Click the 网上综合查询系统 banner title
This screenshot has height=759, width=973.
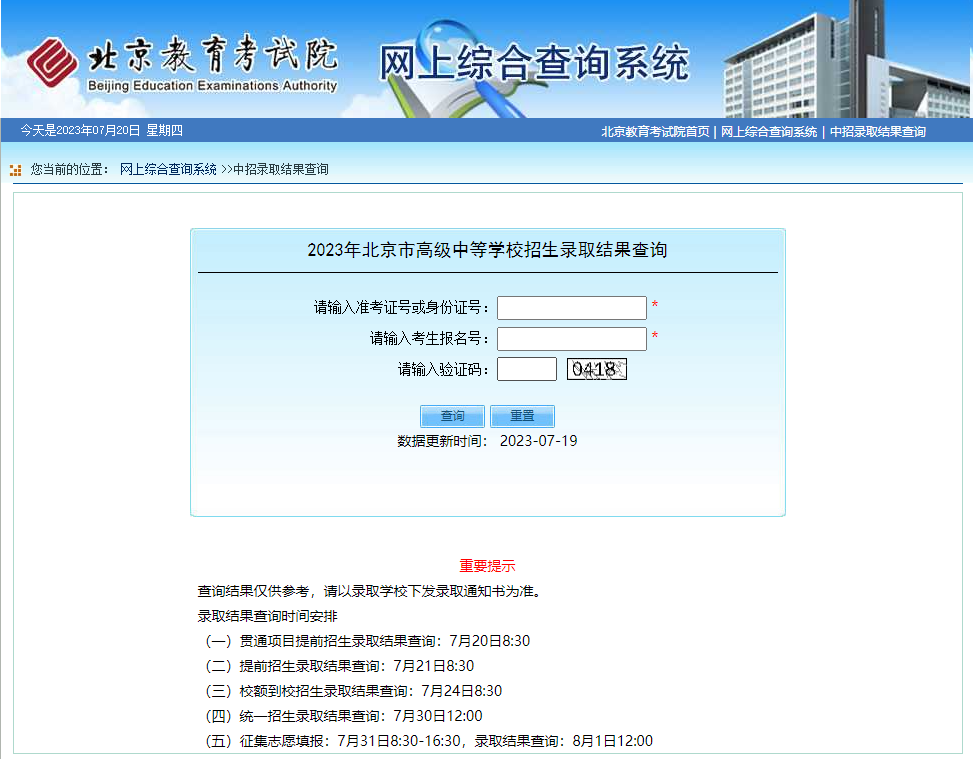[534, 64]
